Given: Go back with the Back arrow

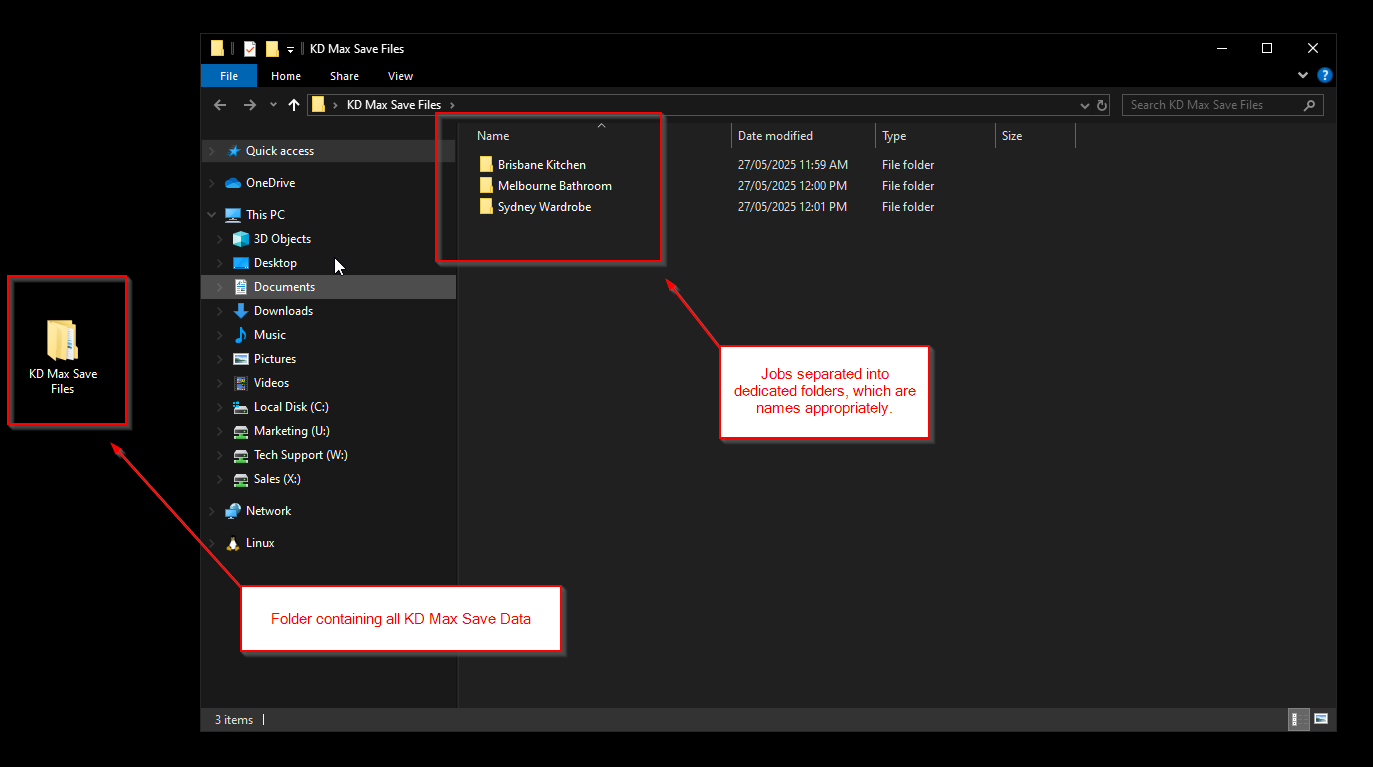Looking at the screenshot, I should tap(220, 104).
